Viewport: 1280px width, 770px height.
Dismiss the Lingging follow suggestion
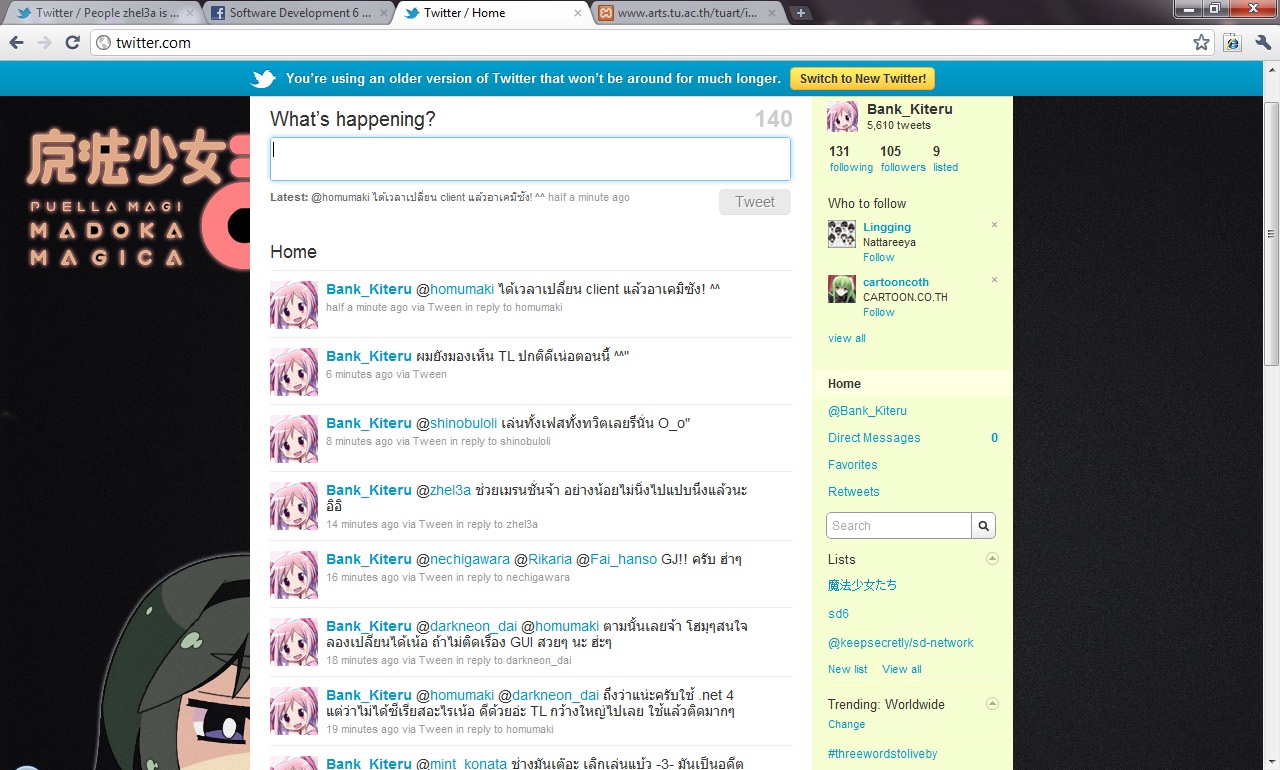tap(994, 225)
